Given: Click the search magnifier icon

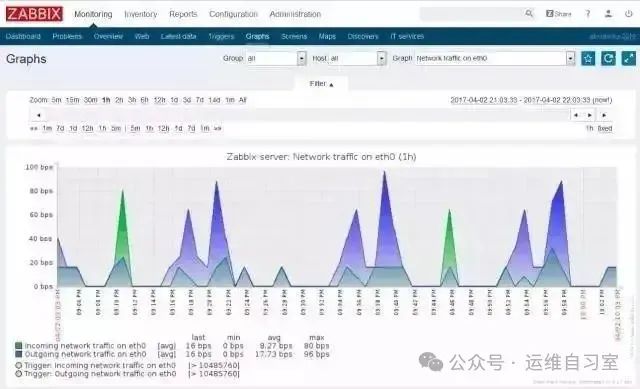Looking at the screenshot, I should tap(529, 13).
